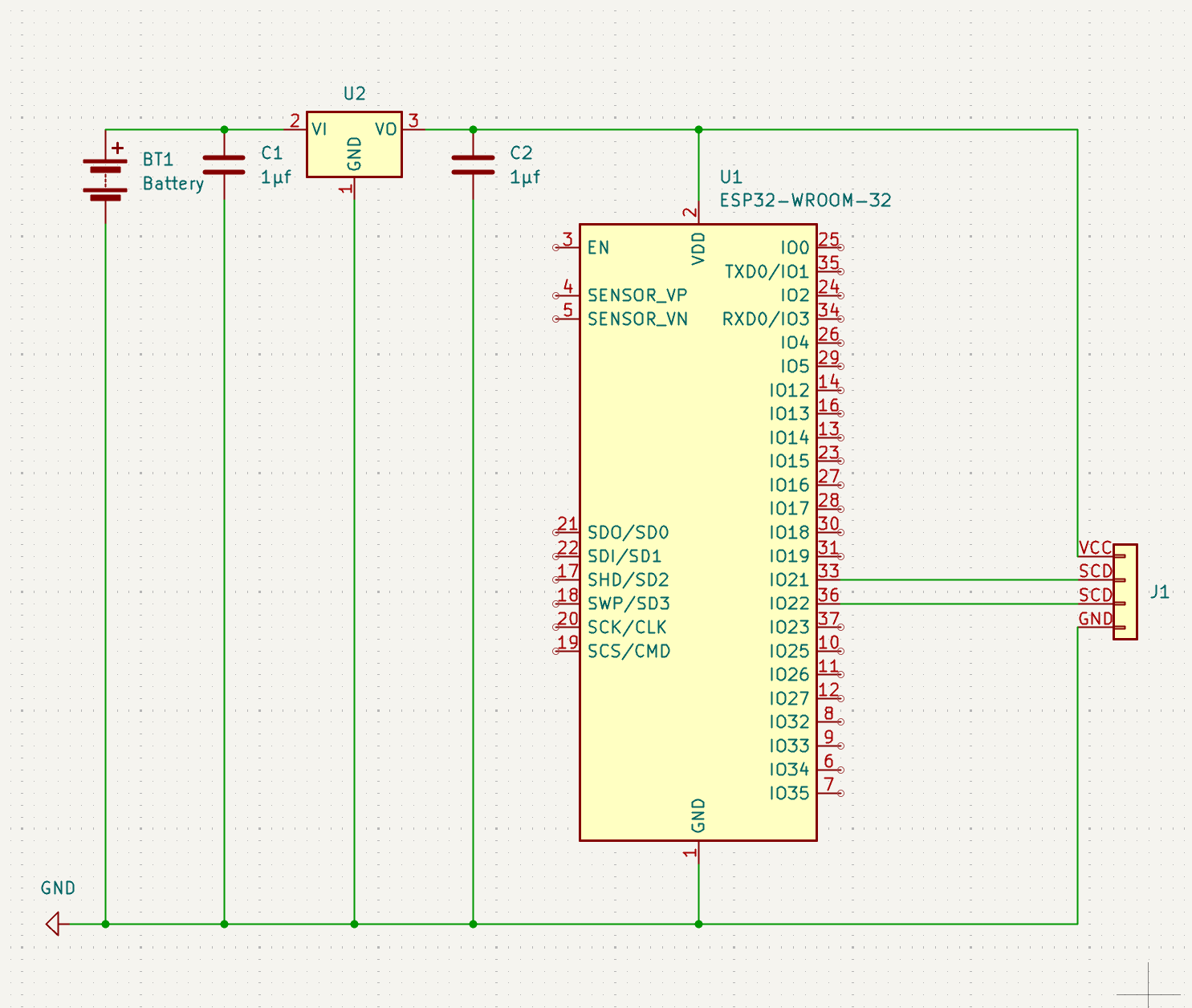Screen dimensions: 1192x1008
Task: Select the C2 capacitor symbol
Action: click(x=473, y=165)
